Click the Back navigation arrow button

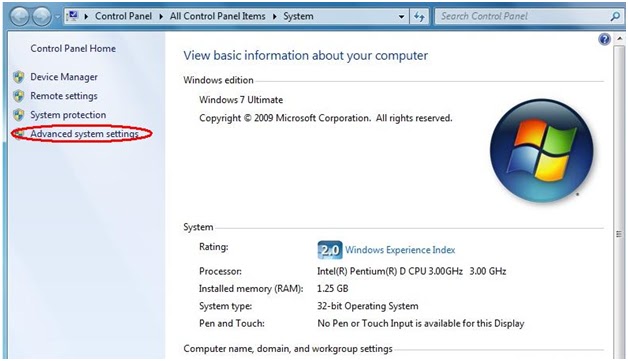click(x=19, y=17)
